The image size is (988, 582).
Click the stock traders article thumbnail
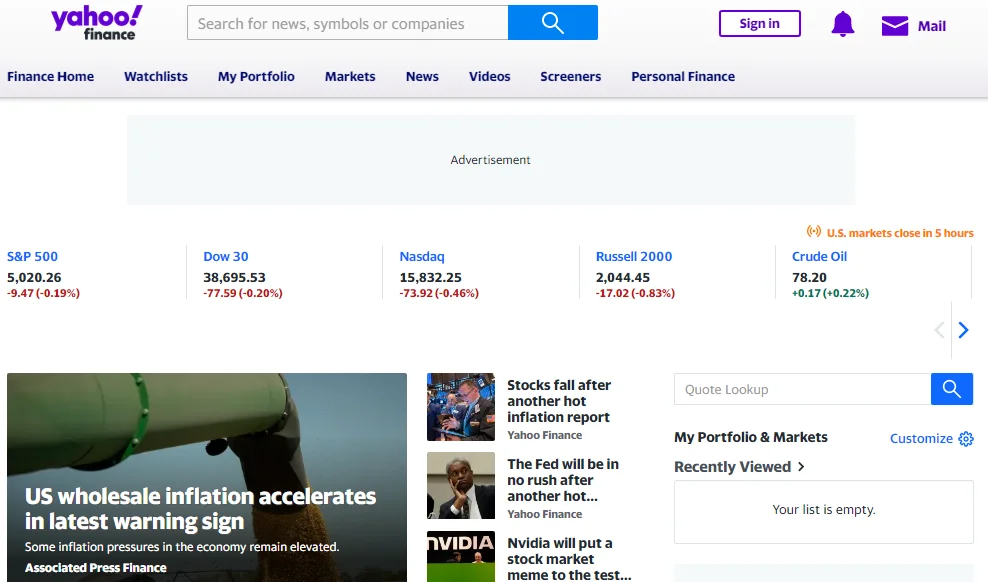(x=461, y=407)
